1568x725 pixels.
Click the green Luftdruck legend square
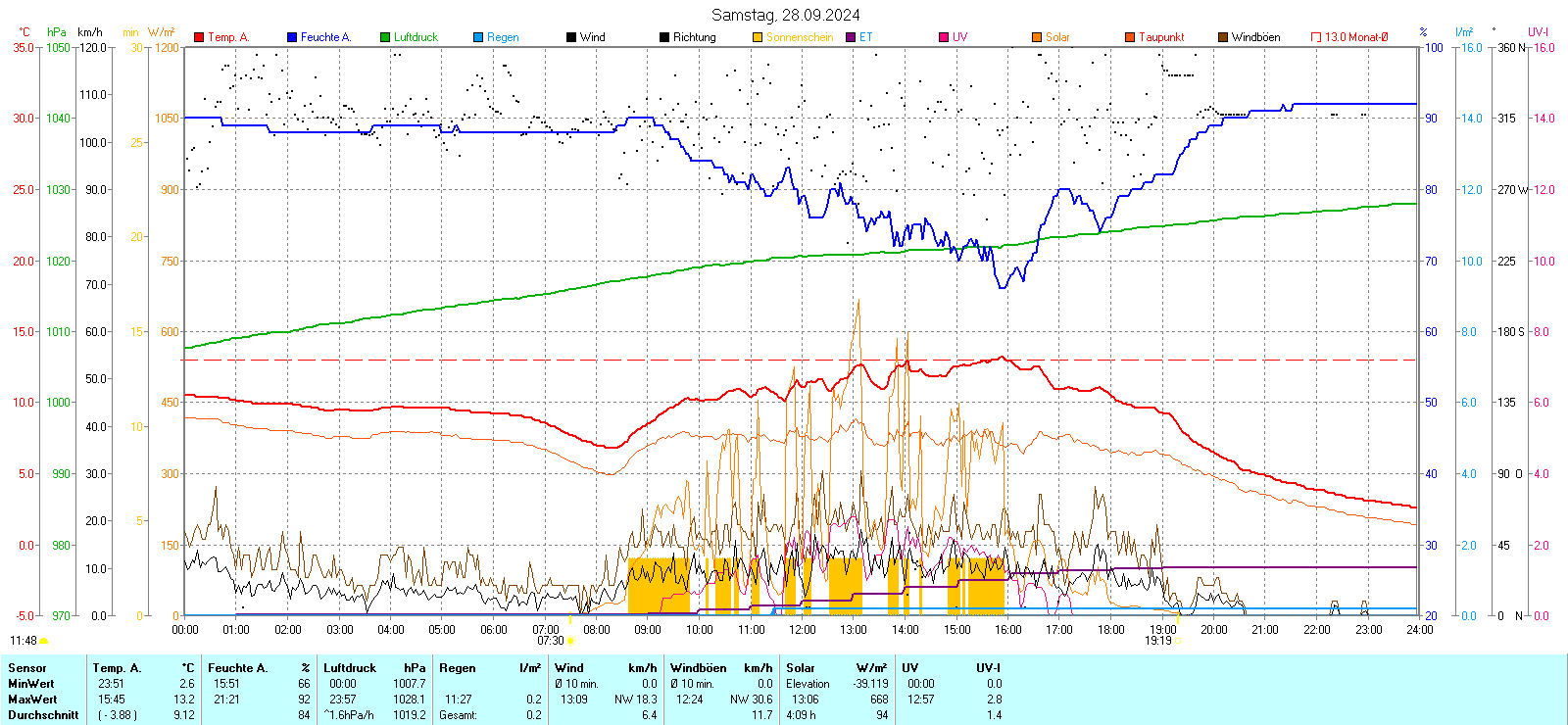pyautogui.click(x=385, y=37)
